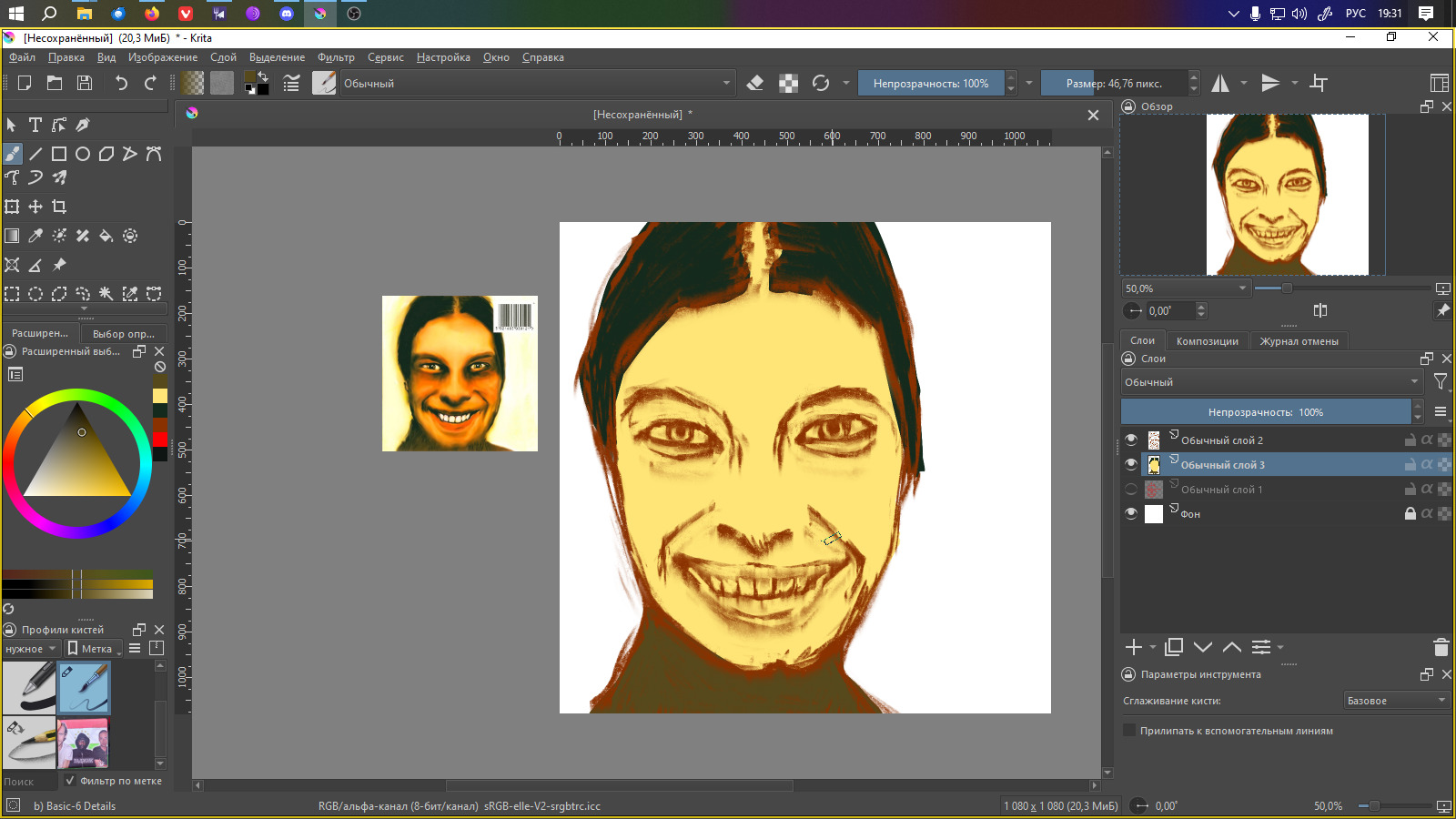Click the horizontal mirror tool icon
The image size is (1456, 819).
1220,84
